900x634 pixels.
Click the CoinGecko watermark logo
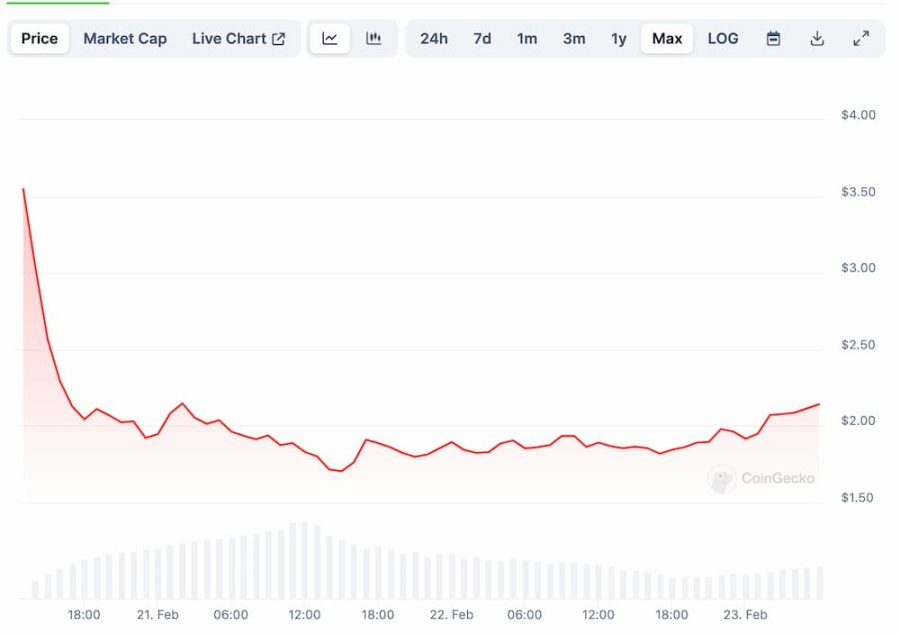[722, 479]
